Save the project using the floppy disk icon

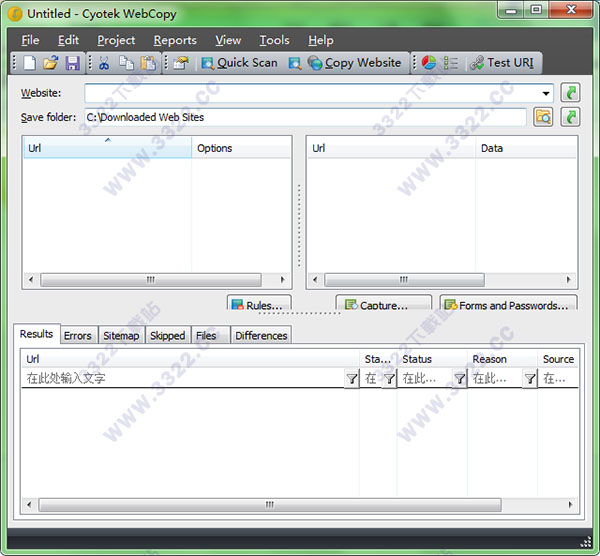(72, 63)
